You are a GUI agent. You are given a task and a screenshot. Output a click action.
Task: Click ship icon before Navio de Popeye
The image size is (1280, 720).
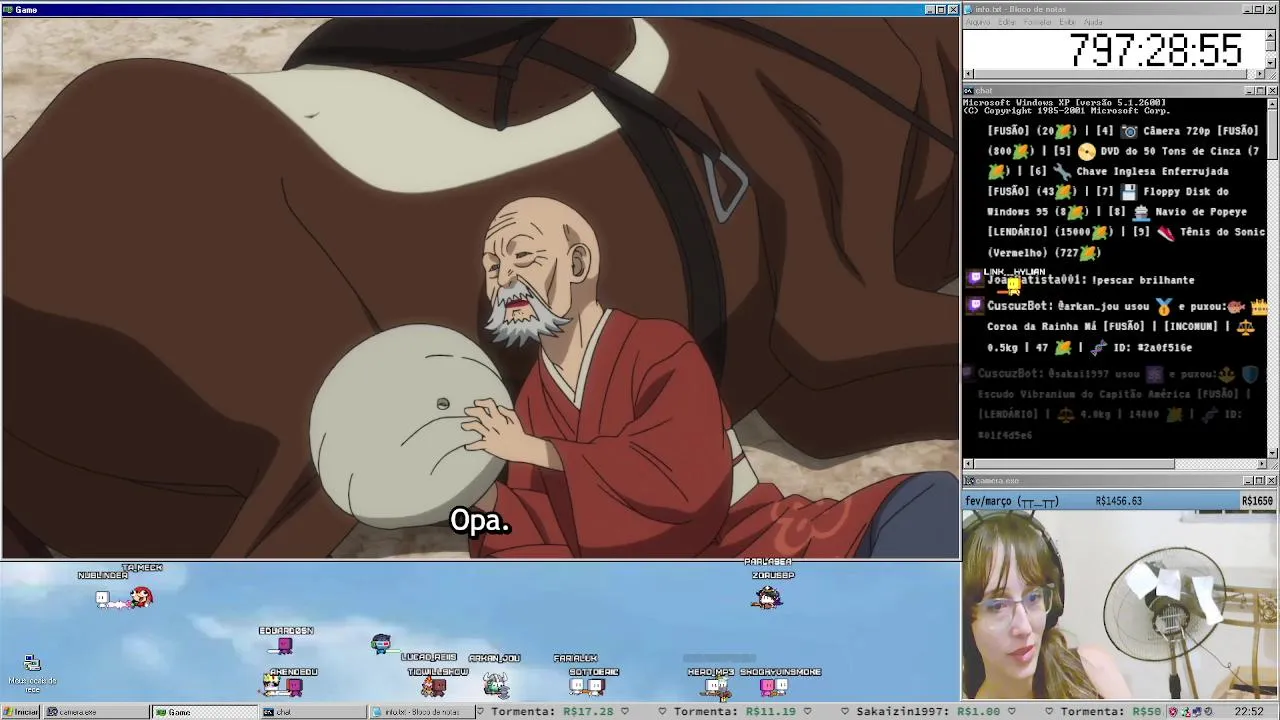coord(1141,212)
